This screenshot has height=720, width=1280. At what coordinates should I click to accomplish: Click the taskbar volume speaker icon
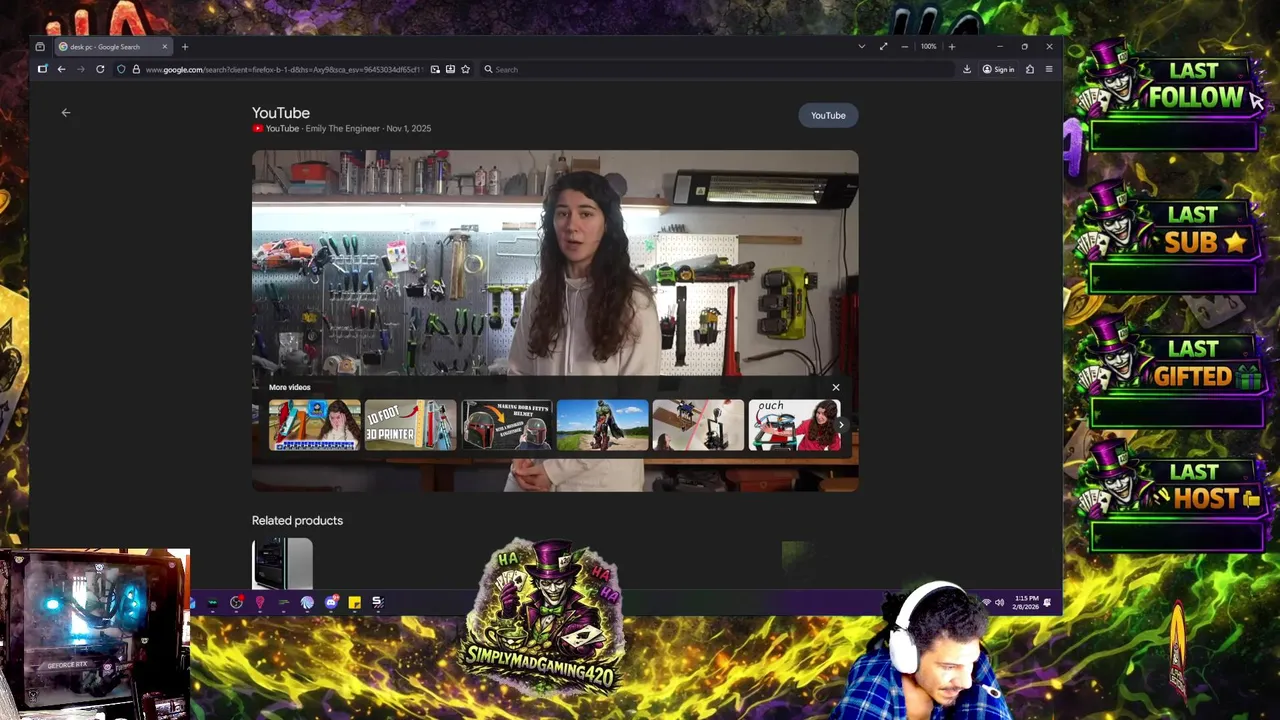click(1000, 602)
